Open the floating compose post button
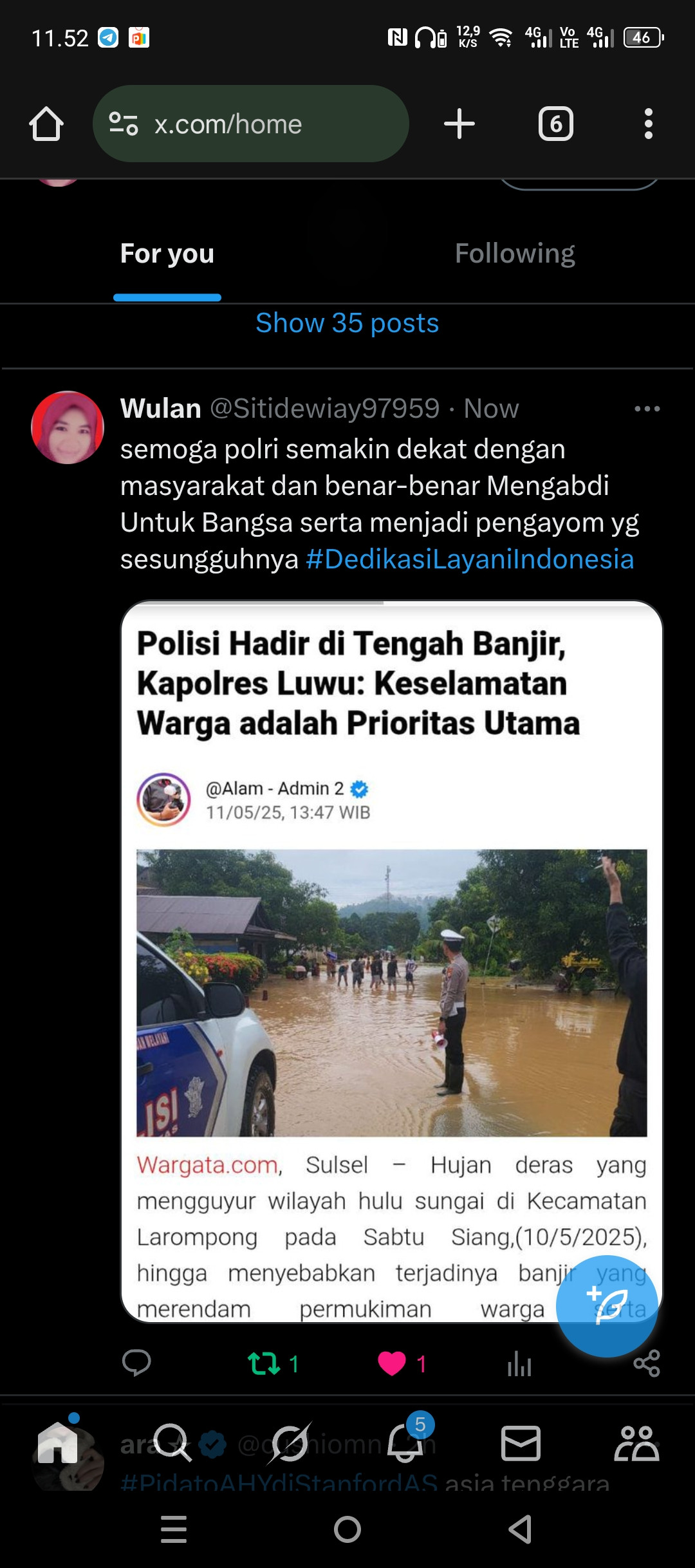The width and height of the screenshot is (695, 1568). 607,1306
